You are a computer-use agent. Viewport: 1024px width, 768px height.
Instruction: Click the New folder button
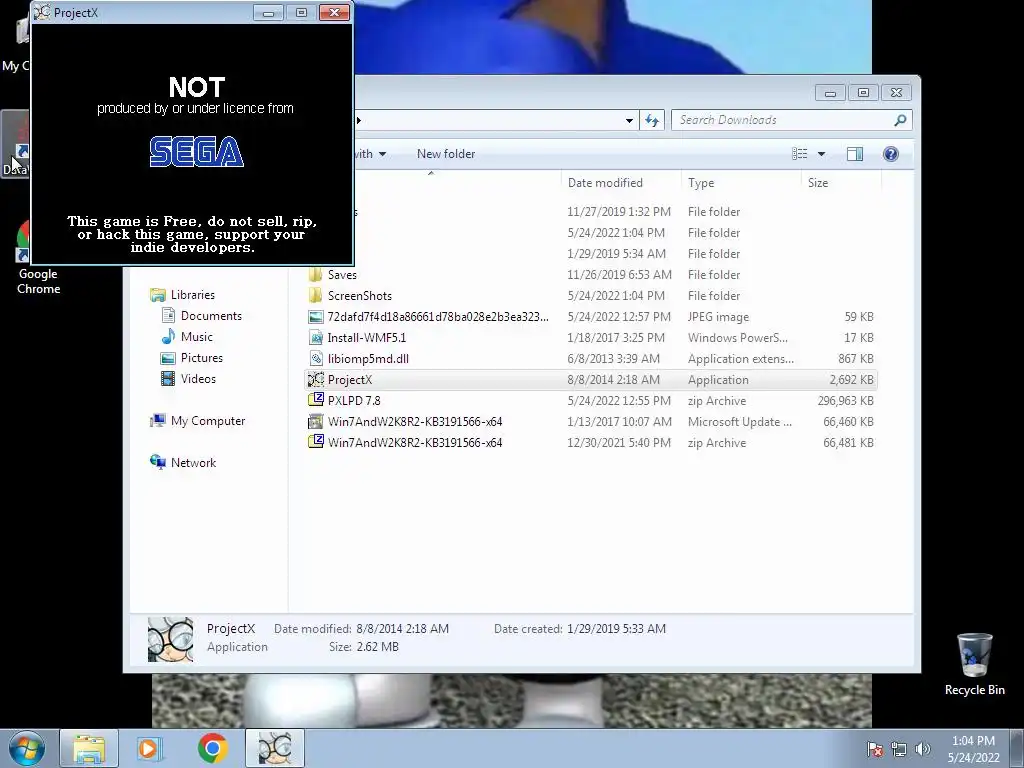[446, 154]
